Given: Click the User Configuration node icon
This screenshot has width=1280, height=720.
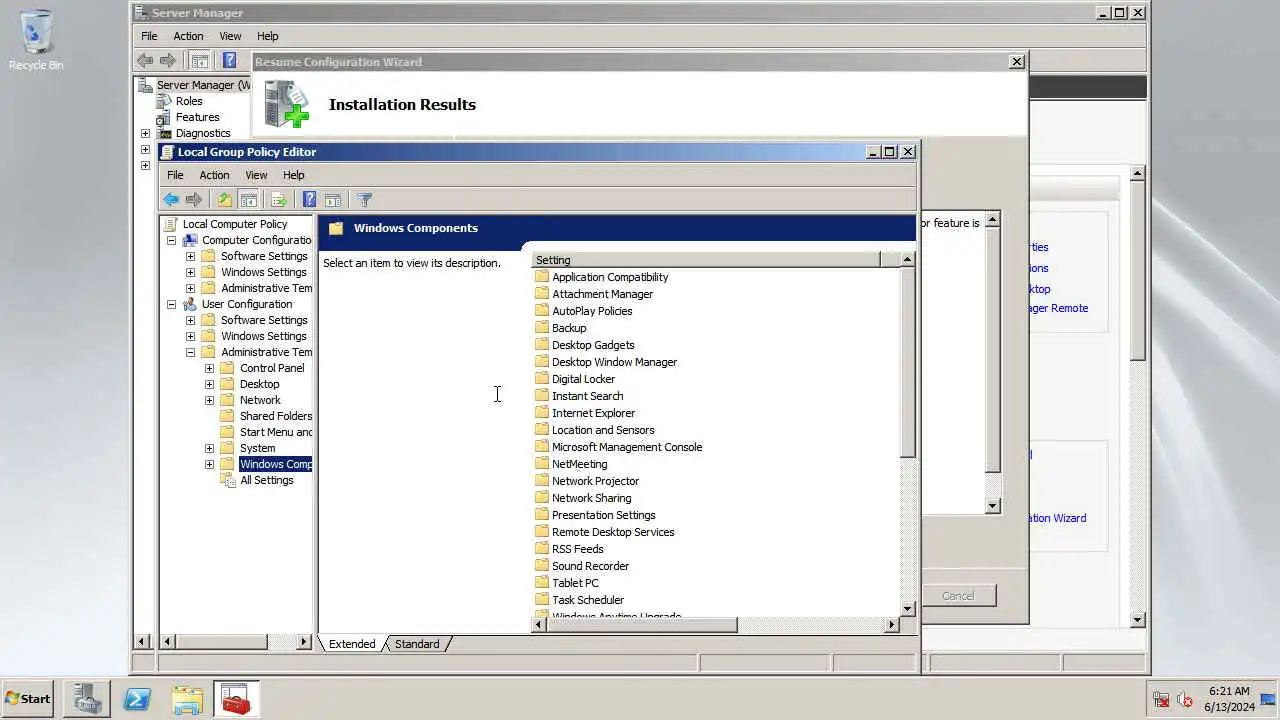Looking at the screenshot, I should pyautogui.click(x=190, y=304).
